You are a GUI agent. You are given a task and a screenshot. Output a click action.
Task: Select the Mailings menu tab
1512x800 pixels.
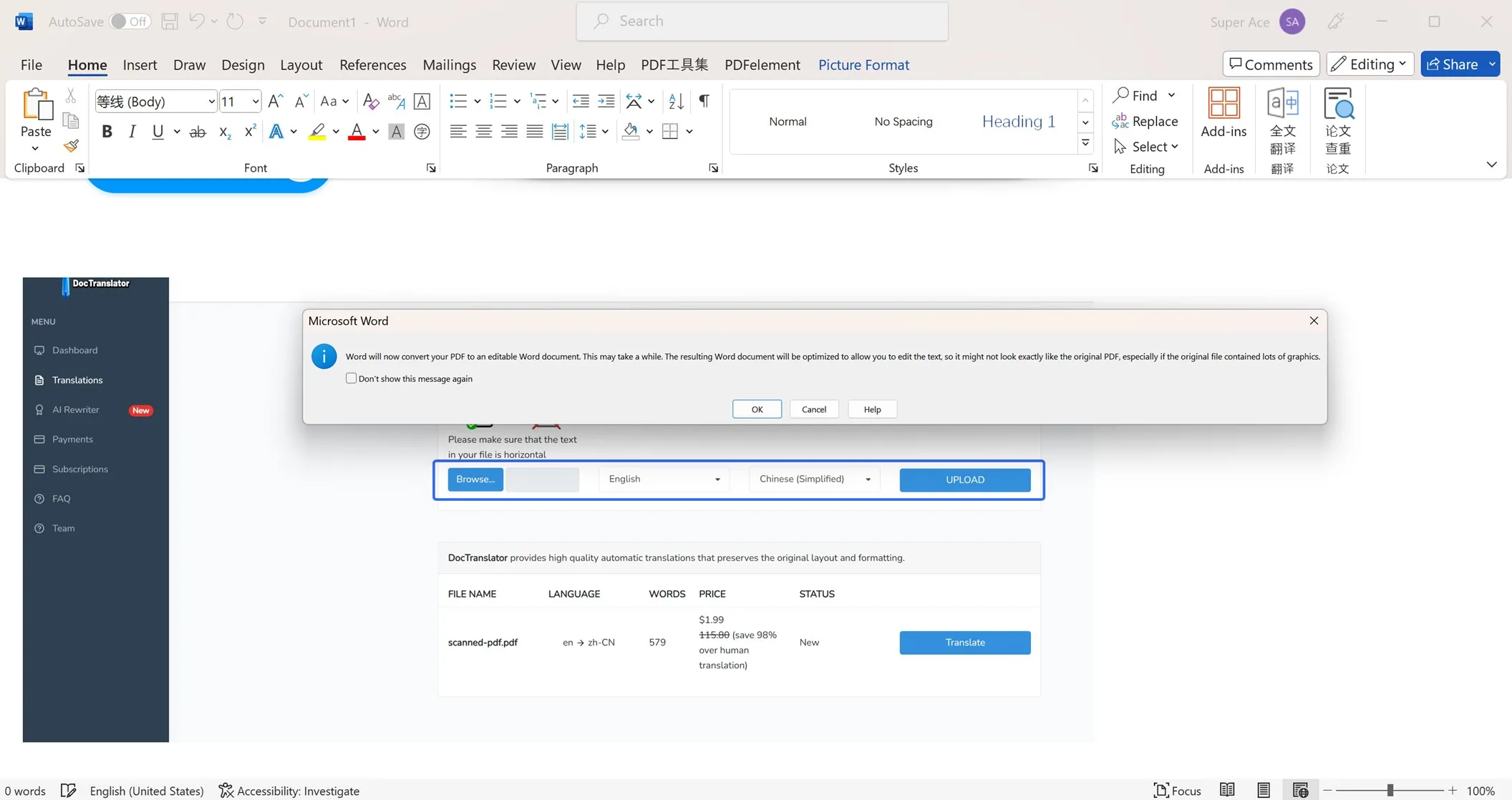click(x=449, y=64)
